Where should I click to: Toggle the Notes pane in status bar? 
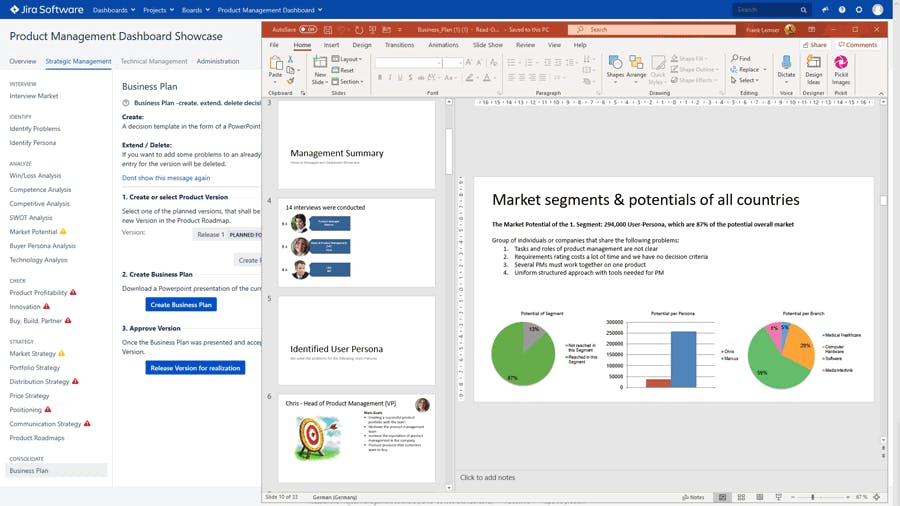693,497
